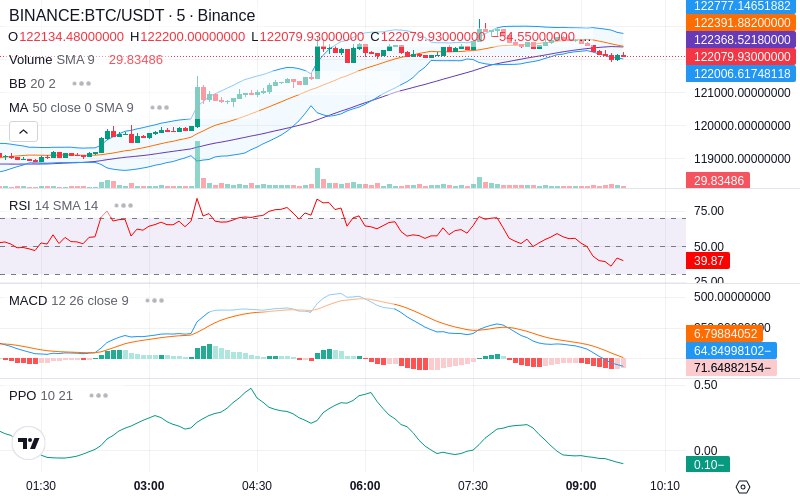The width and height of the screenshot is (800, 500).
Task: Select the RSI 14 SMA 14 label
Action: [54, 206]
